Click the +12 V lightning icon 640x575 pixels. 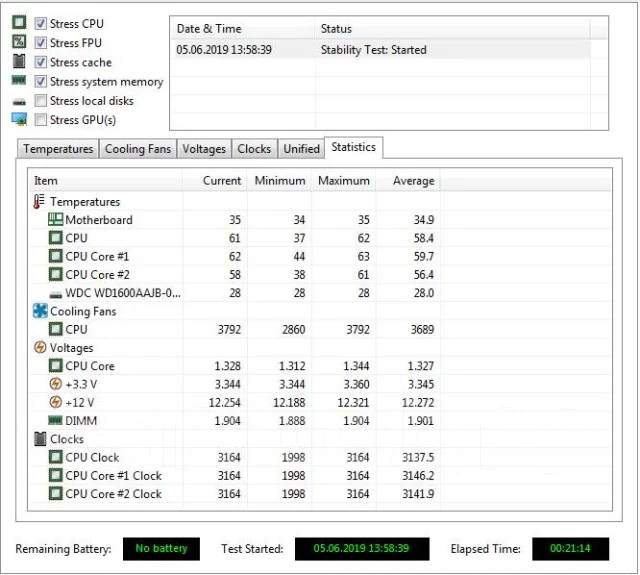click(x=56, y=402)
